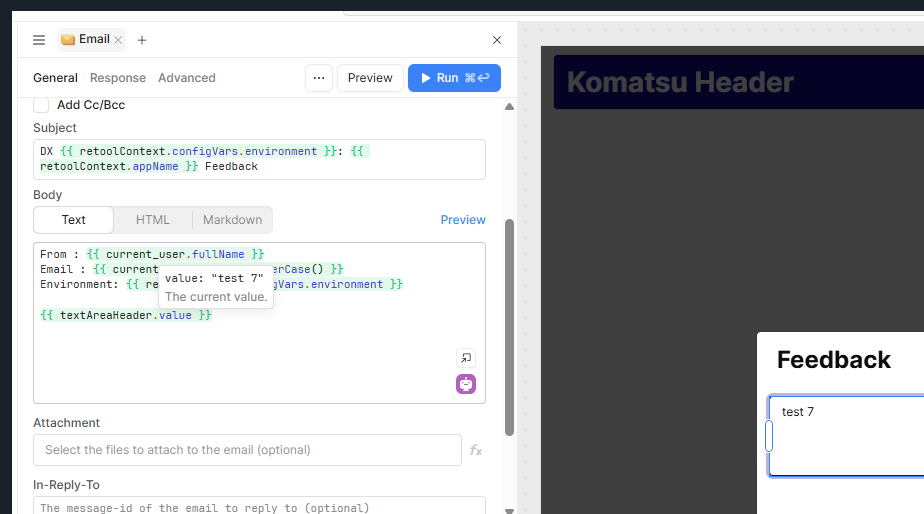The width and height of the screenshot is (924, 514).
Task: Toggle the Attachment fx expression icon
Action: coord(476,451)
